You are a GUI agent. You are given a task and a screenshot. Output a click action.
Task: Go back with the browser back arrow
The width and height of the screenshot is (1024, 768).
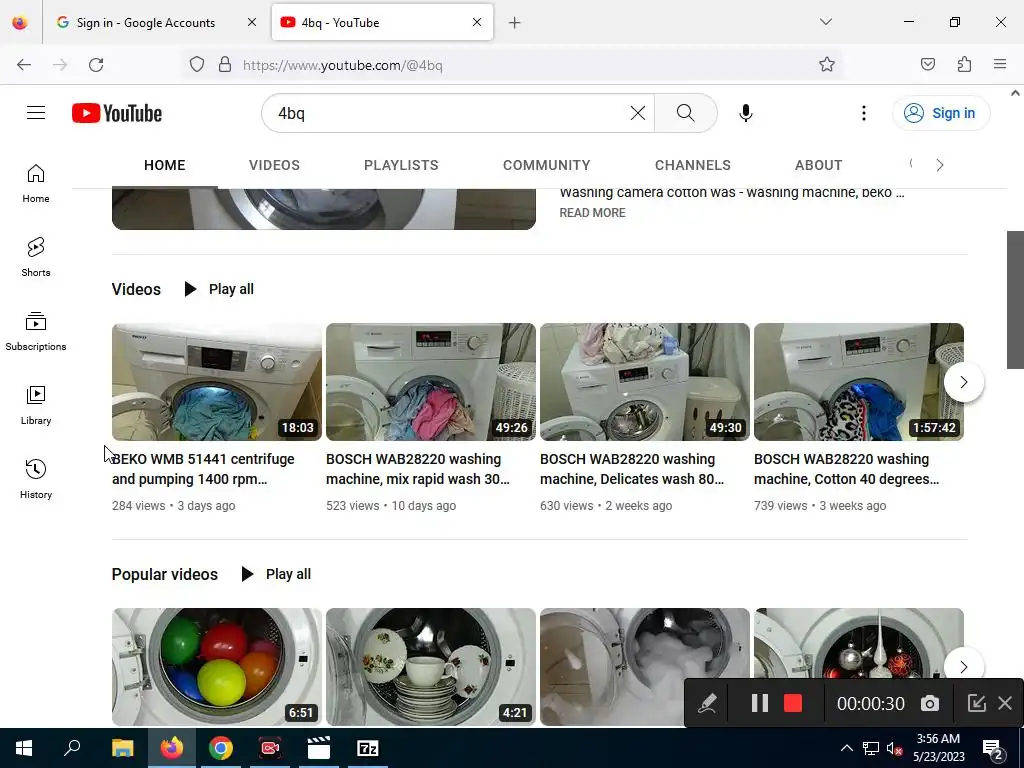pyautogui.click(x=24, y=65)
